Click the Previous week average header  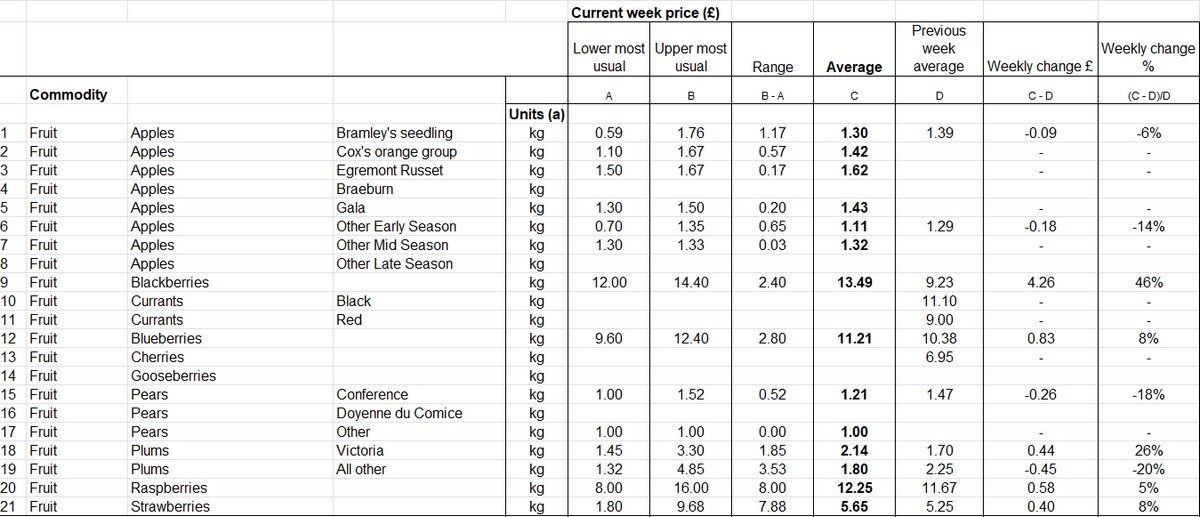pos(938,49)
